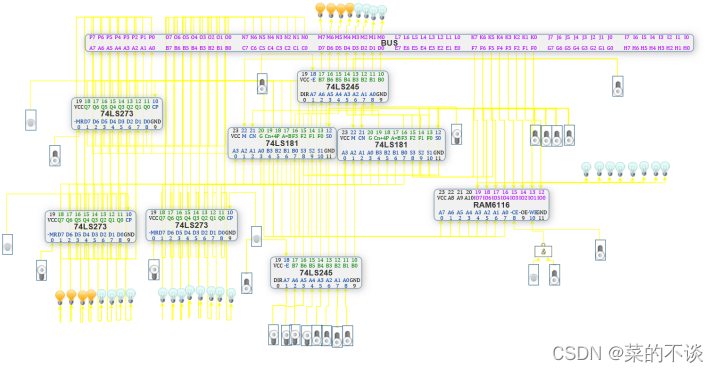This screenshot has height=373, width=719.
Task: Select the 74LS245 chip directly under the BUS
Action: pyautogui.click(x=343, y=86)
